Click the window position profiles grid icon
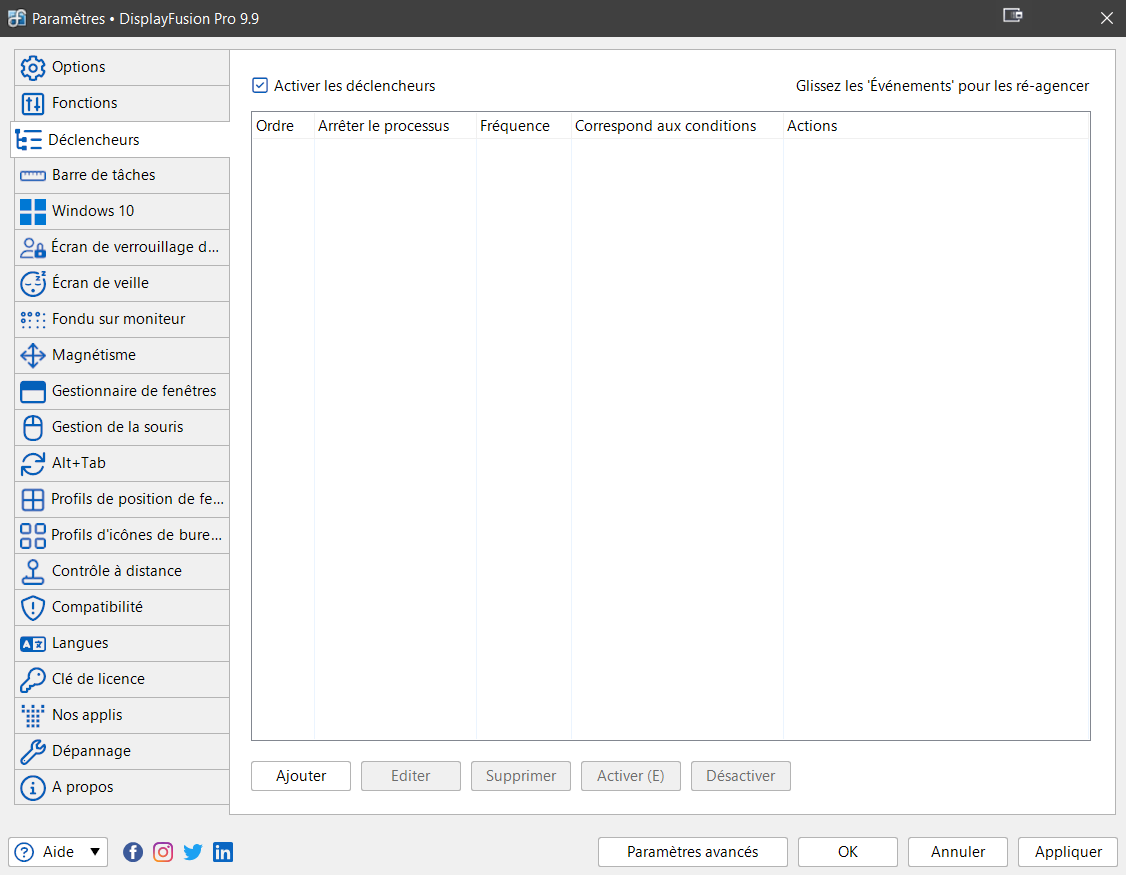This screenshot has width=1126, height=875. [32, 499]
